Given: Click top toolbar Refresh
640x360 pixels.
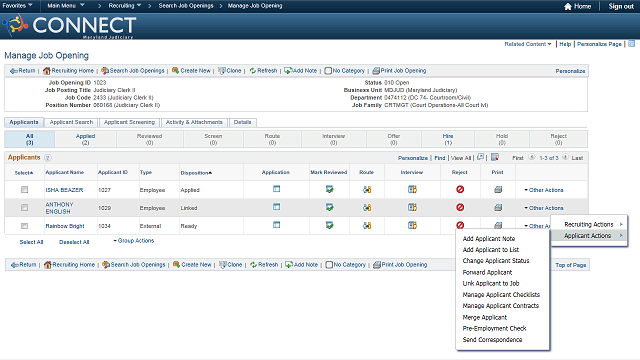Looking at the screenshot, I should click(x=263, y=71).
